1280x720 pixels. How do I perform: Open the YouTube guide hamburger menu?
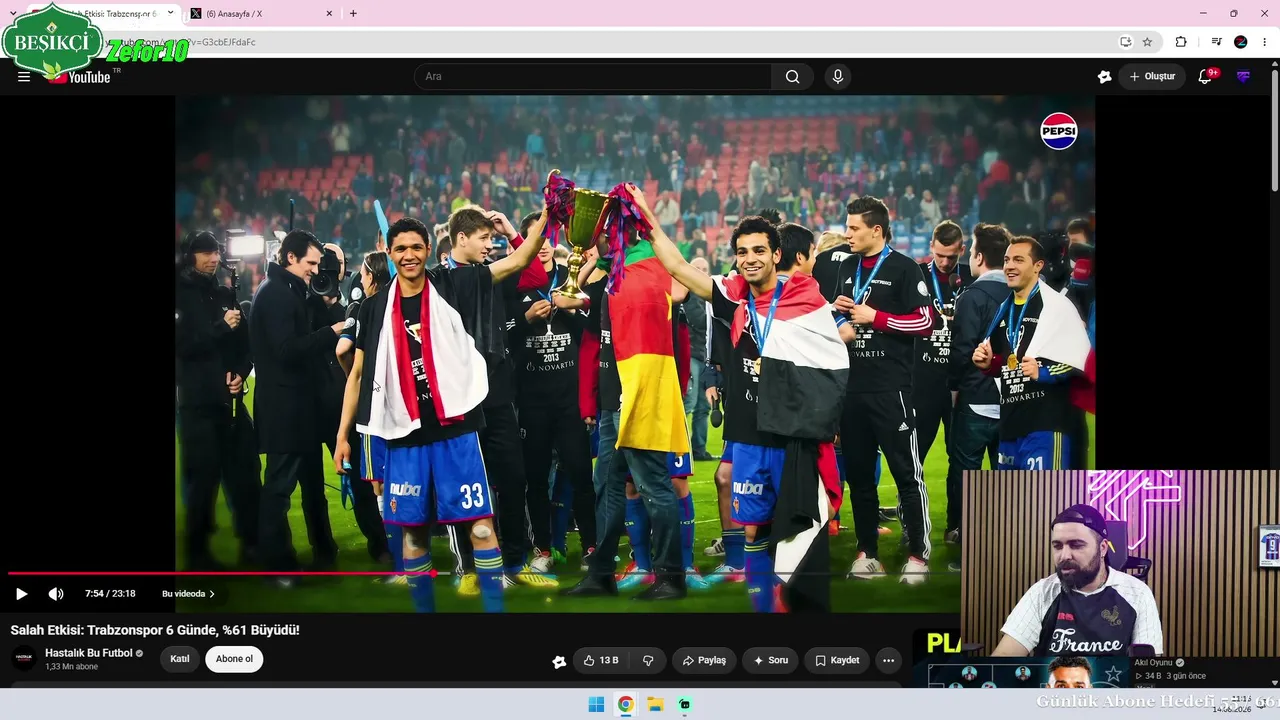pos(24,77)
